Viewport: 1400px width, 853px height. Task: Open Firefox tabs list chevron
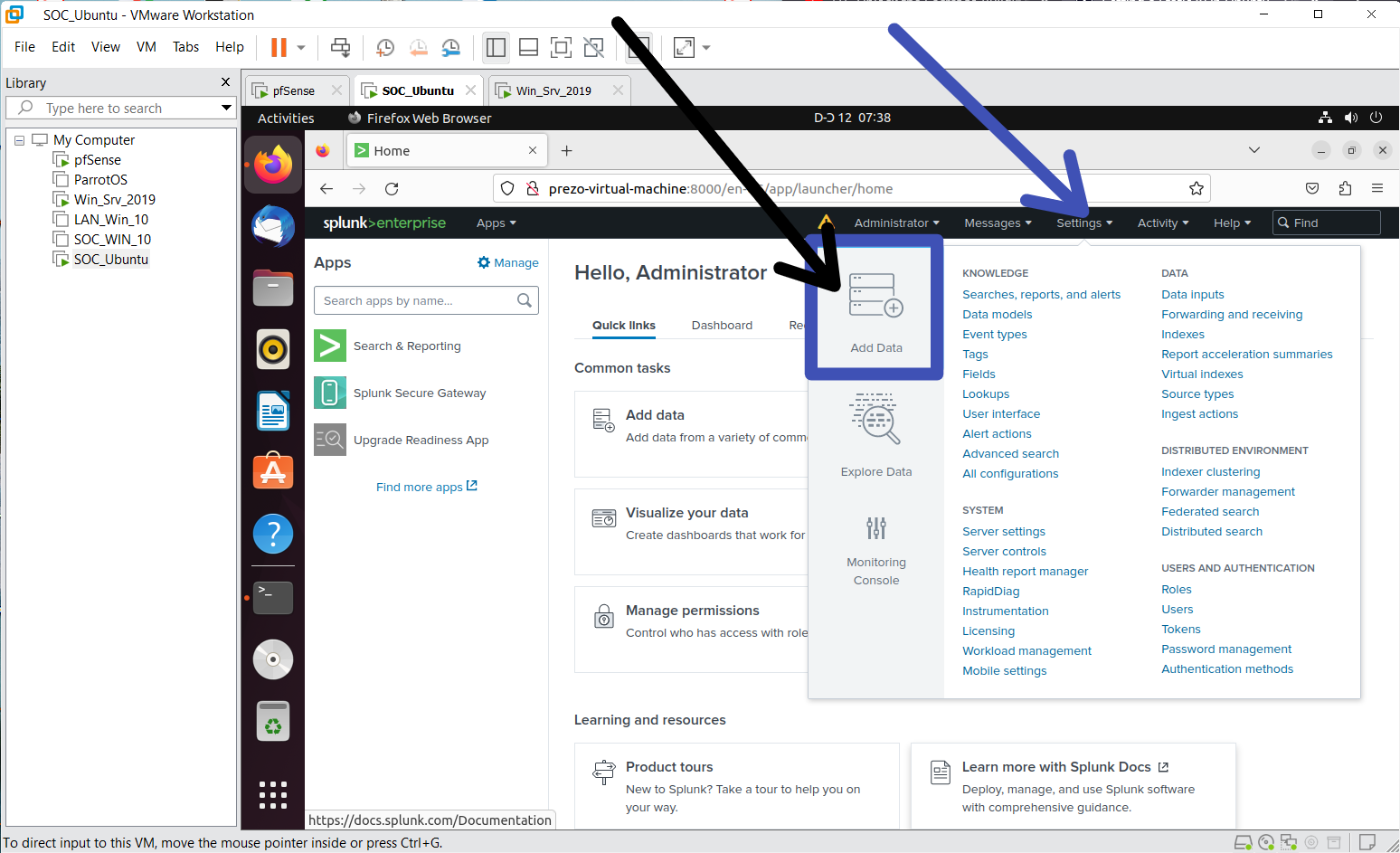[1254, 150]
